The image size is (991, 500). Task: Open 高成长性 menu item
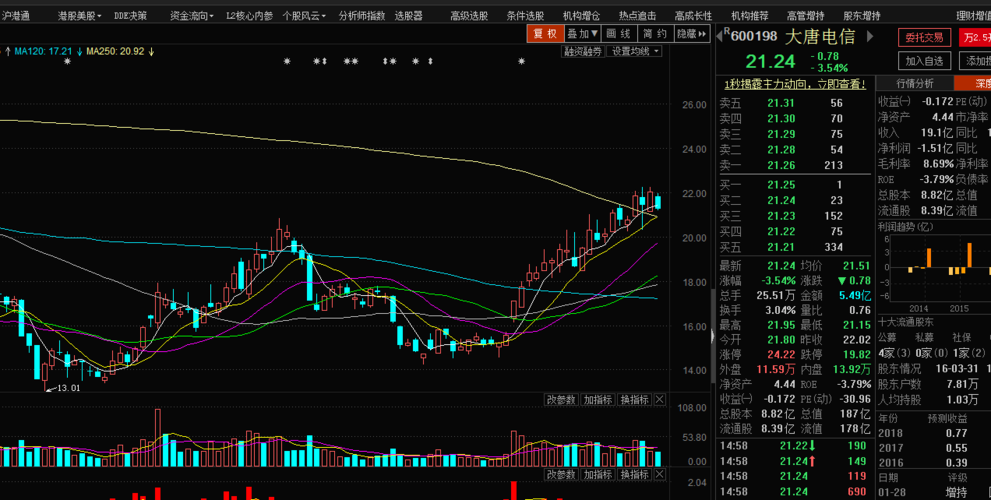[x=693, y=16]
